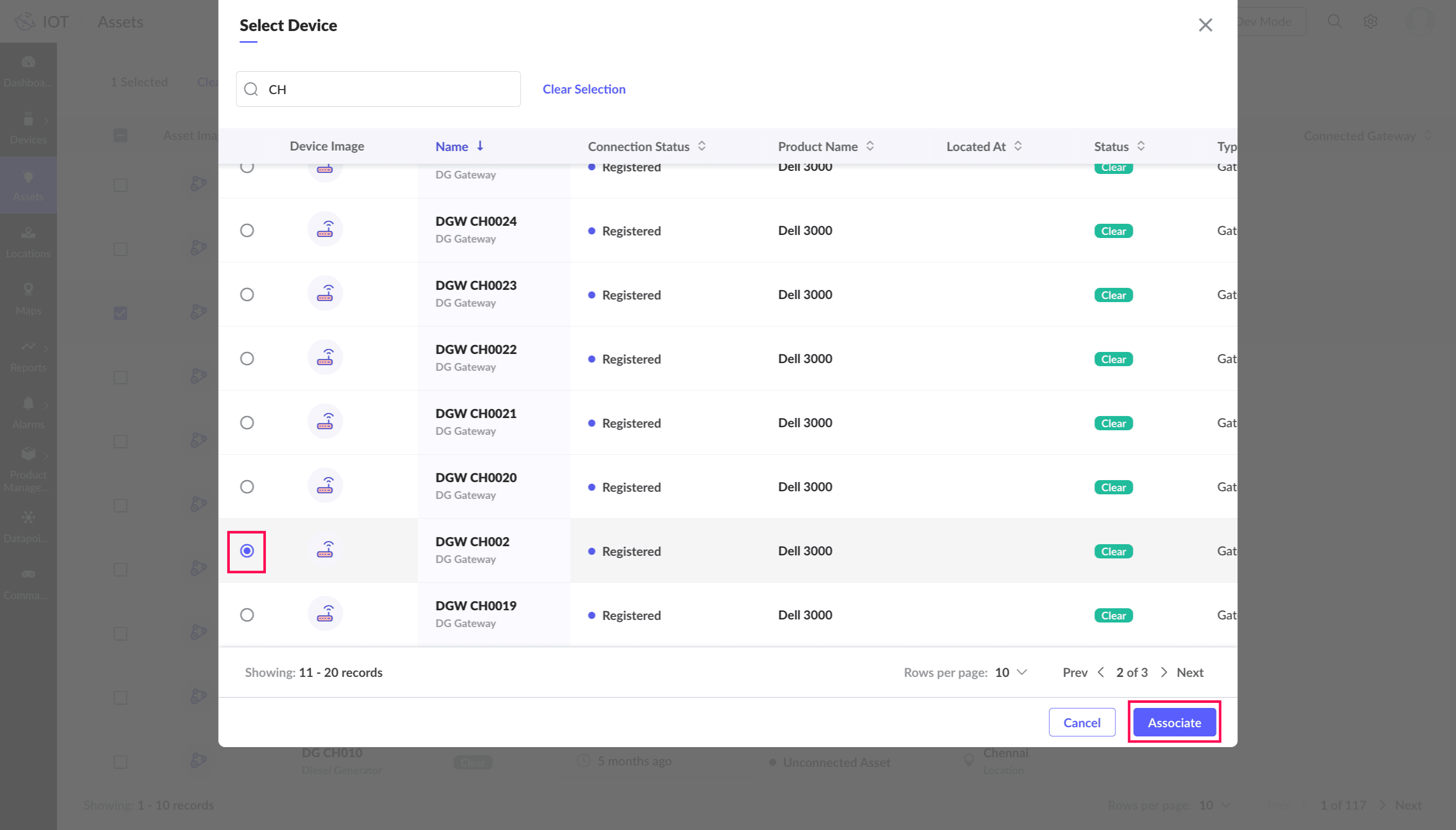
Task: Sort by Connection Status column icon
Action: click(702, 146)
